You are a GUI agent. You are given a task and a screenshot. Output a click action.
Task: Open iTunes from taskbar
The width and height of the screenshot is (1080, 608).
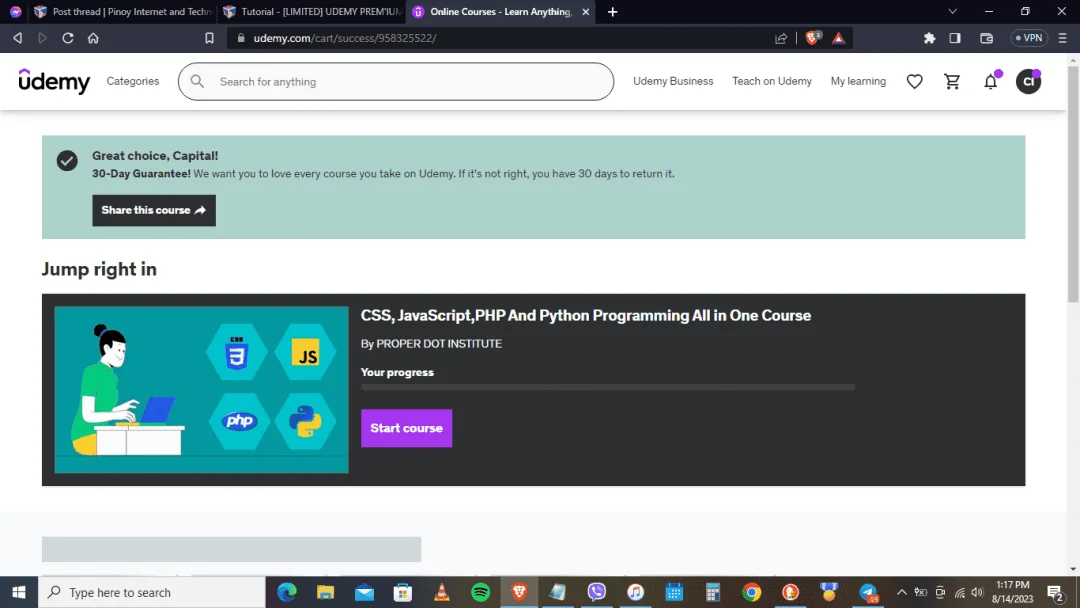[x=635, y=592]
